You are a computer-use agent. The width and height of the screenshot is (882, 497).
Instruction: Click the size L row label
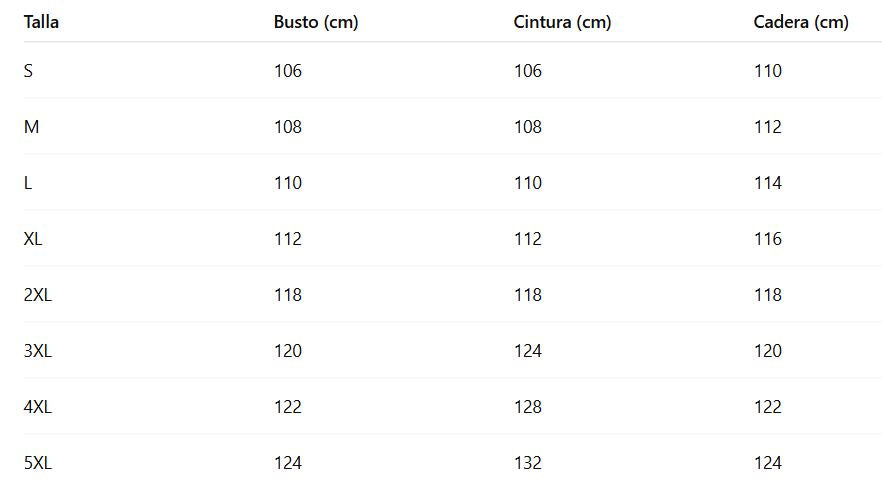click(x=28, y=183)
